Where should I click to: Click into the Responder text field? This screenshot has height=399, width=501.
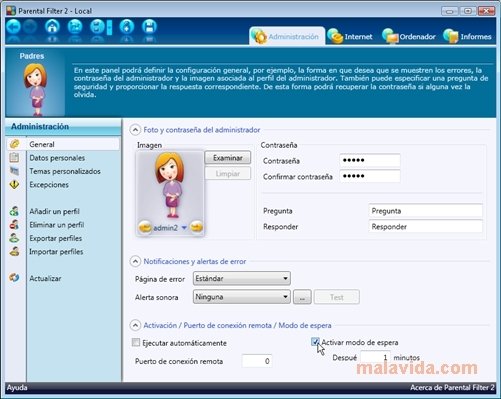pyautogui.click(x=426, y=227)
